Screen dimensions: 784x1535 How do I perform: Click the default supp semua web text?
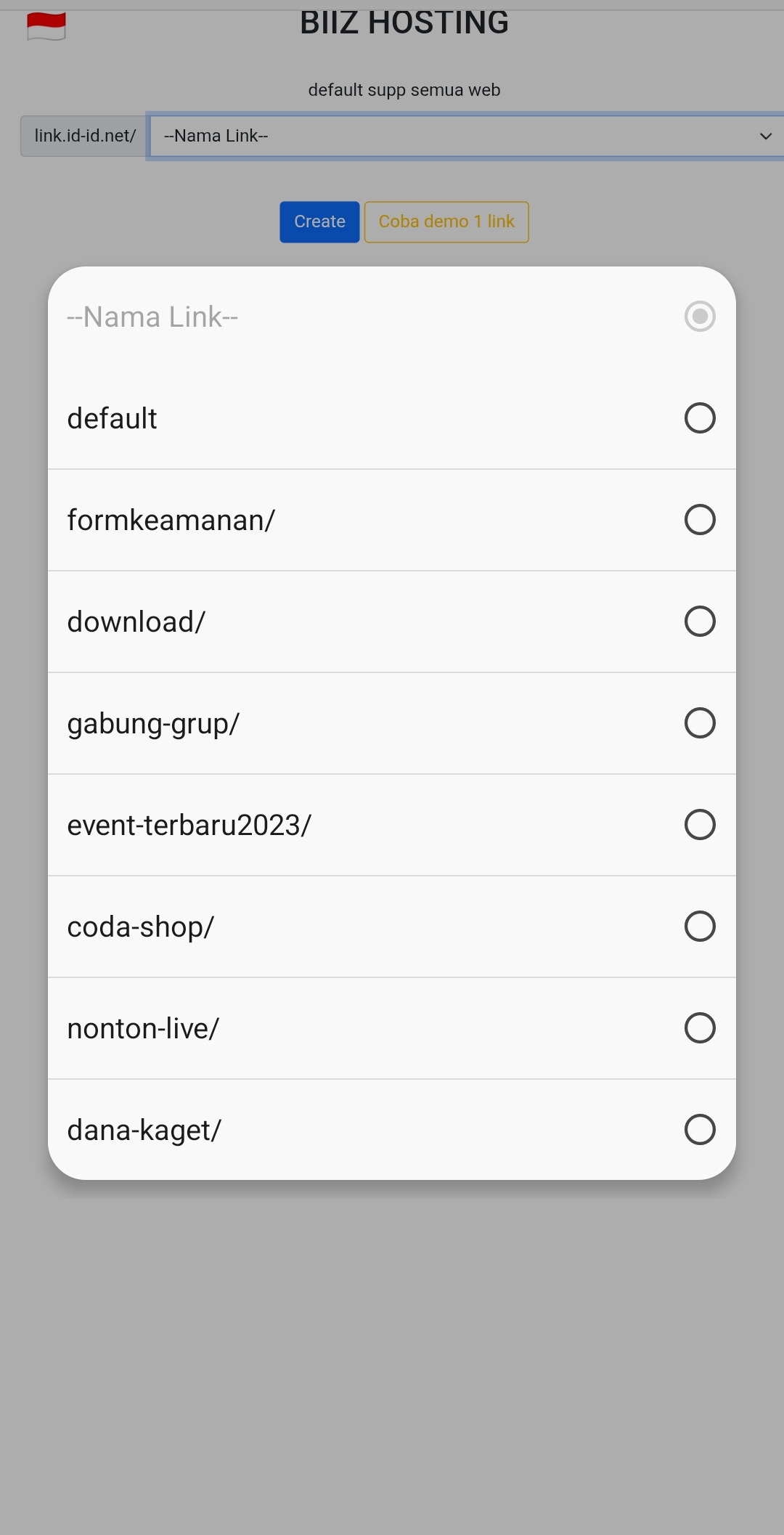[x=404, y=90]
